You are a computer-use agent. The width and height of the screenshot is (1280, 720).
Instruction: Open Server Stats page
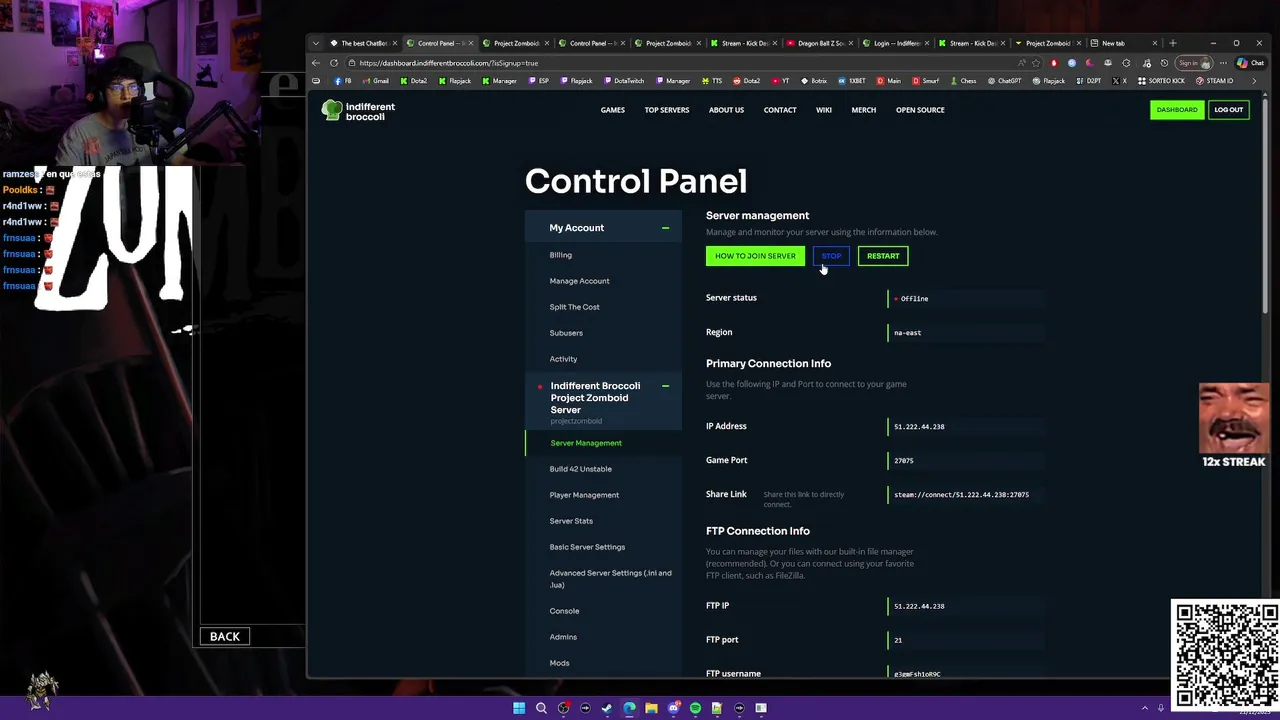coord(571,521)
